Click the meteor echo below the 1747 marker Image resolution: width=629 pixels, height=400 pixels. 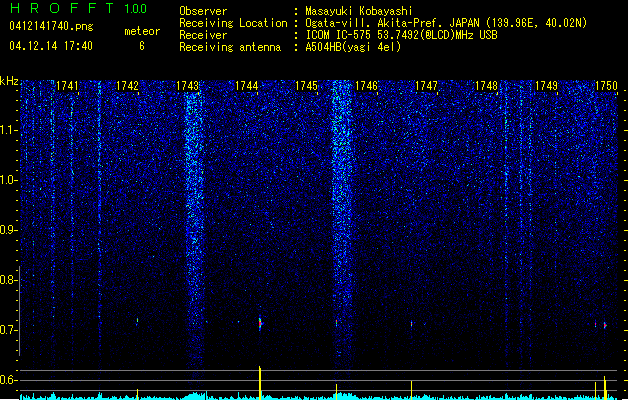point(412,323)
